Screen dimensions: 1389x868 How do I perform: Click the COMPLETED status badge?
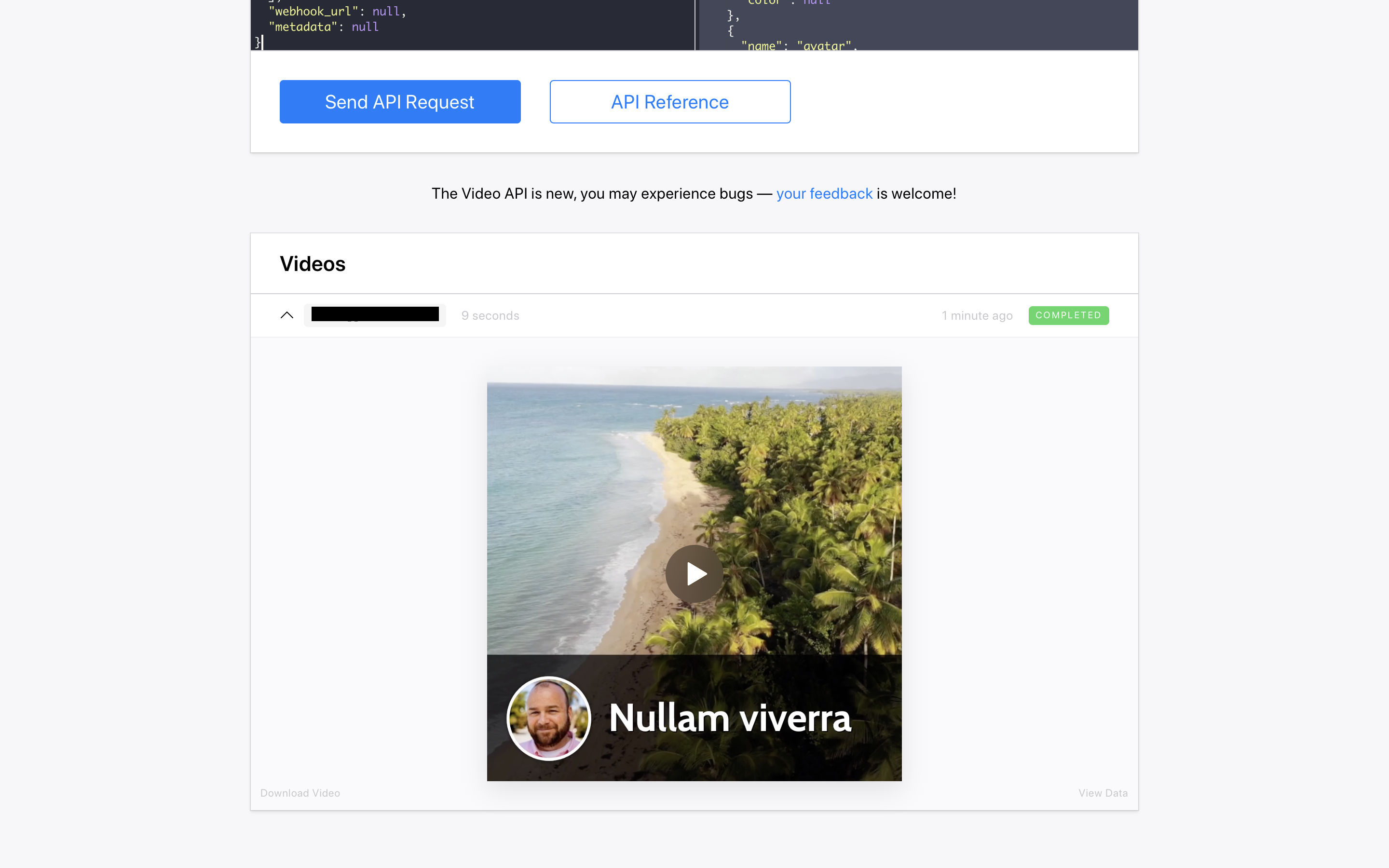1068,315
